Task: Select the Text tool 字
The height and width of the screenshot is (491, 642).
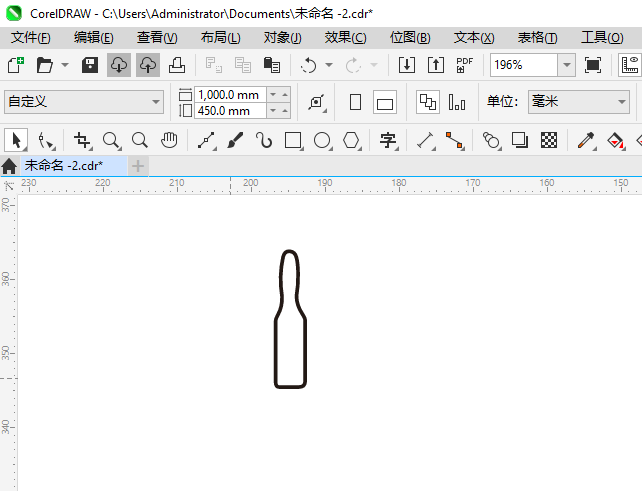Action: [x=389, y=140]
